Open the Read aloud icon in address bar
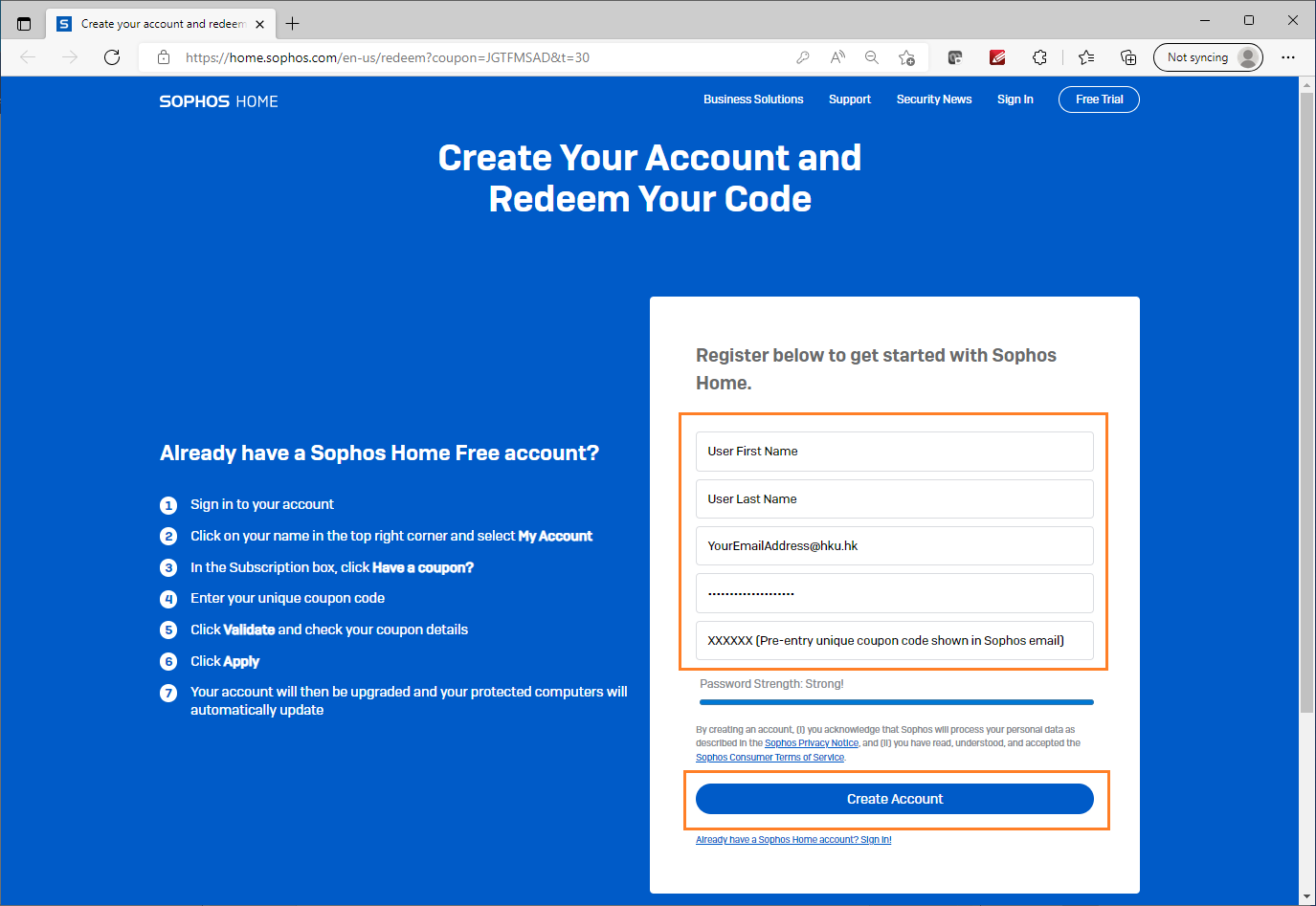1316x906 pixels. (836, 57)
